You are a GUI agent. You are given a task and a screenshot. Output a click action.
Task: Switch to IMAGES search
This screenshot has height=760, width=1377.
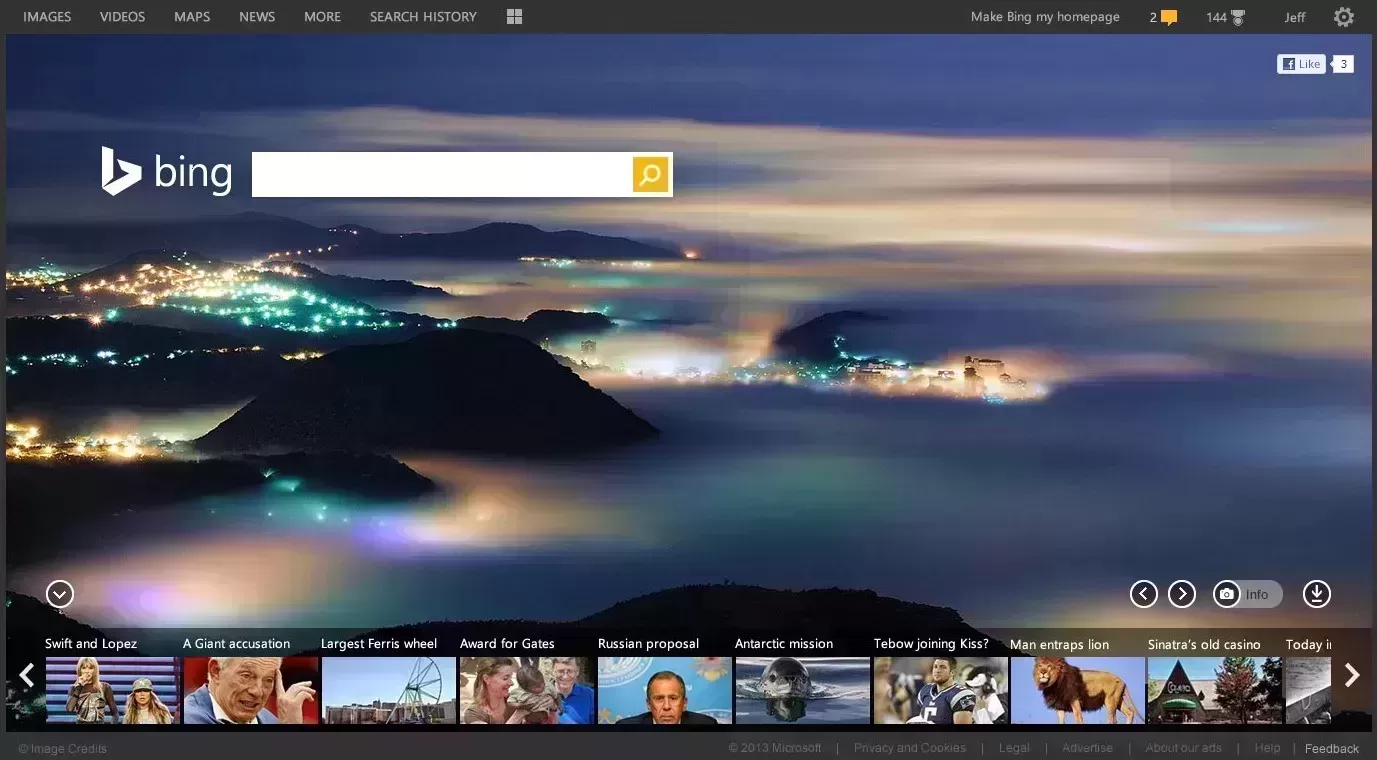click(x=46, y=16)
